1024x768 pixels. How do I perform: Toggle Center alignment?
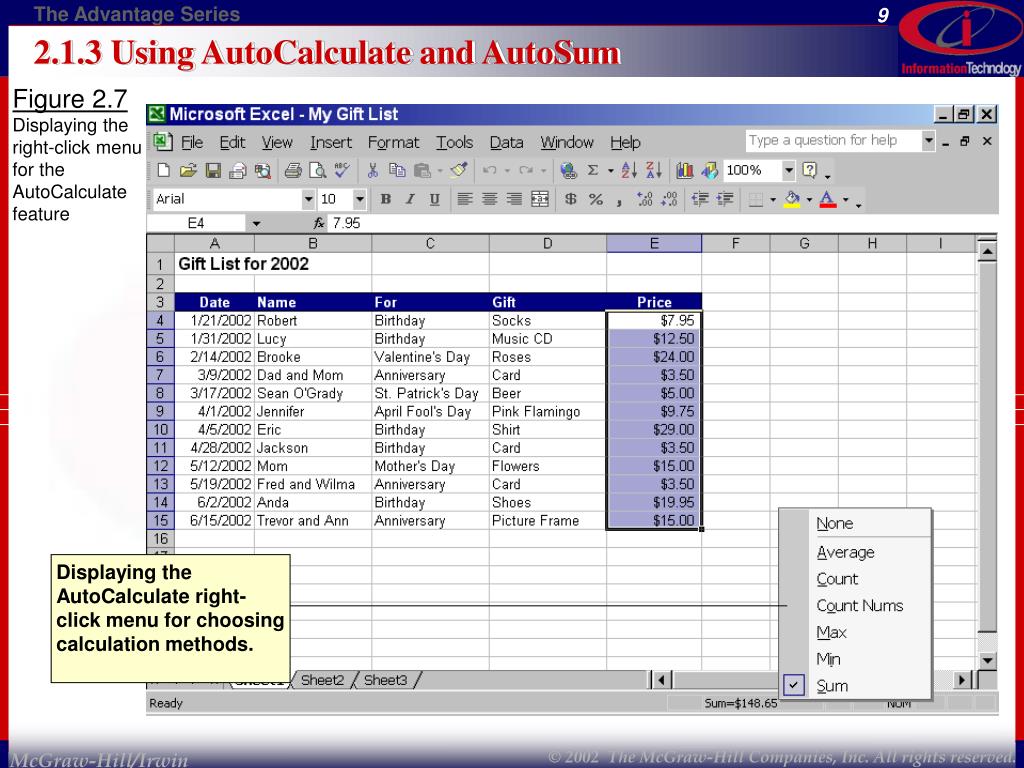pos(489,199)
